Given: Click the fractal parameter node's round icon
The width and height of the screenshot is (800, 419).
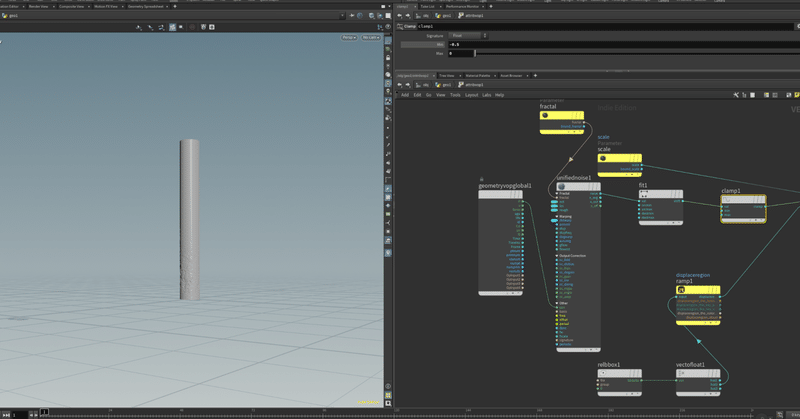Looking at the screenshot, I should point(545,115).
